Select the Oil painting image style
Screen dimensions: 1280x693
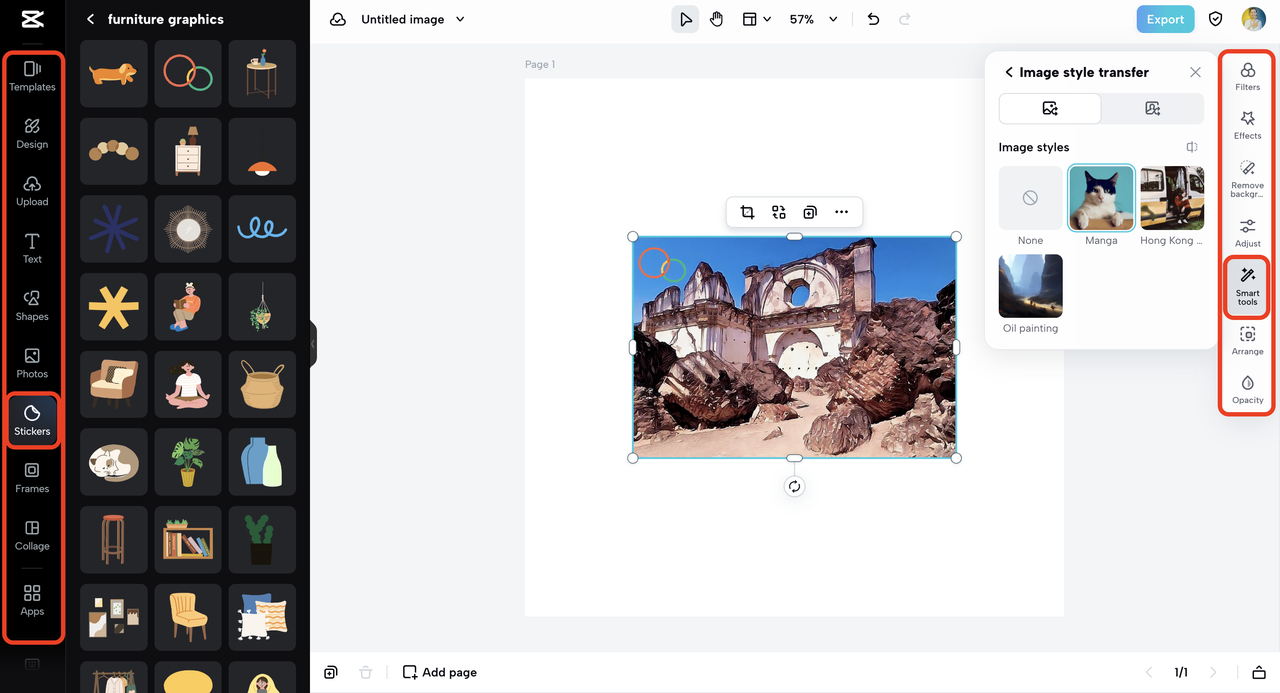pyautogui.click(x=1030, y=286)
